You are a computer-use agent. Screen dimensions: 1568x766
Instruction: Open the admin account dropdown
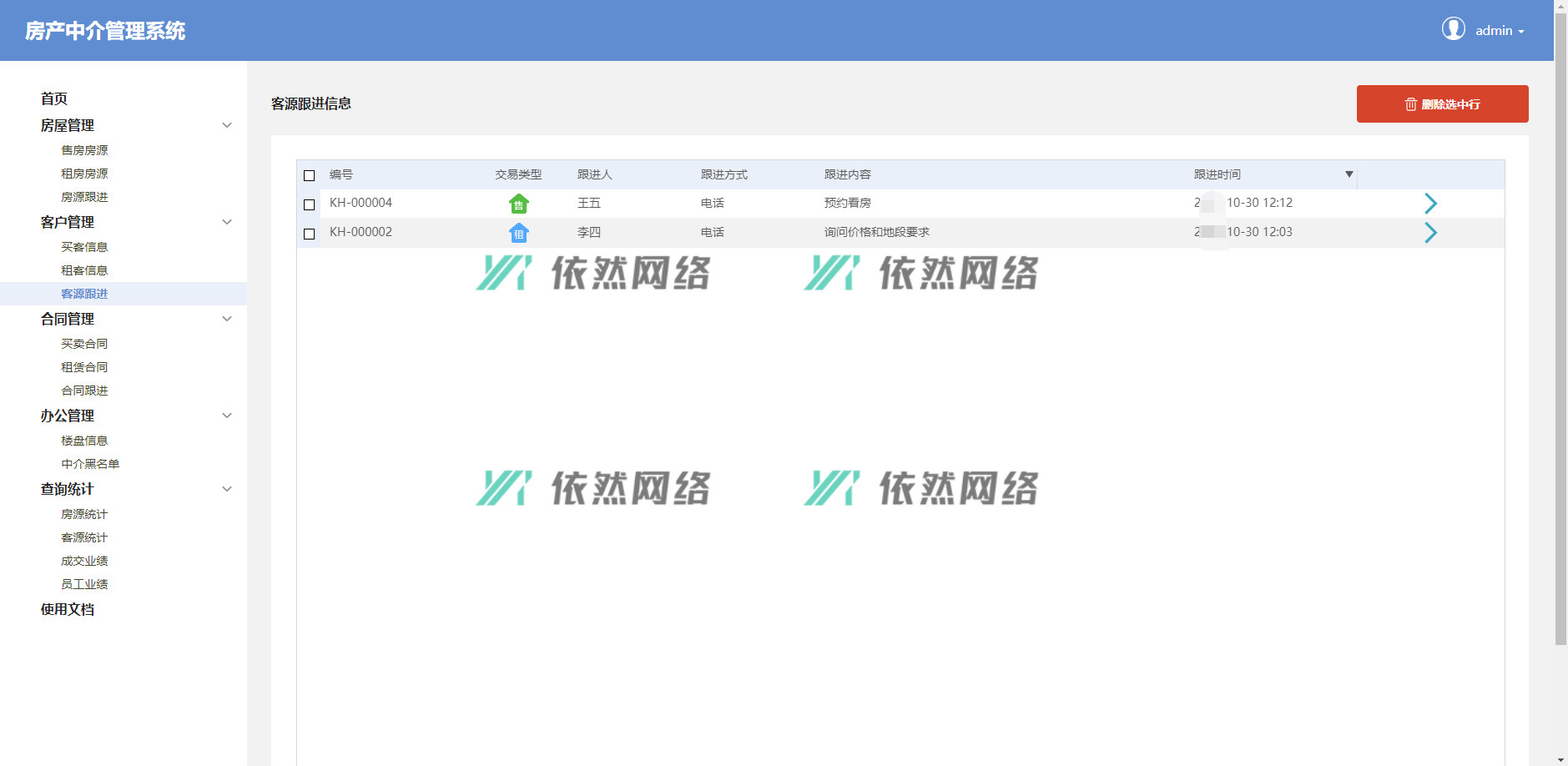pos(1500,31)
